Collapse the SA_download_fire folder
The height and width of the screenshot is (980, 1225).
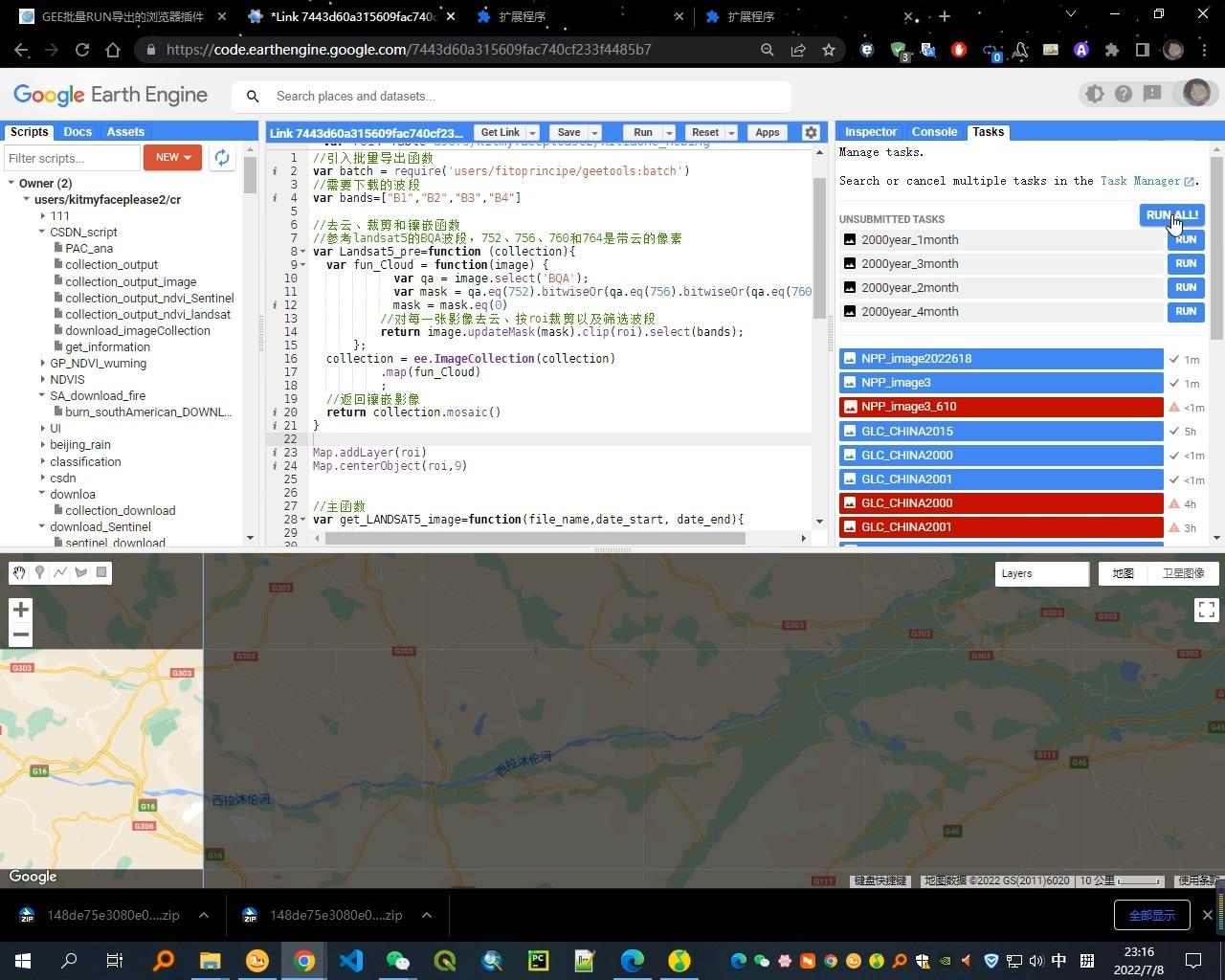click(x=41, y=395)
